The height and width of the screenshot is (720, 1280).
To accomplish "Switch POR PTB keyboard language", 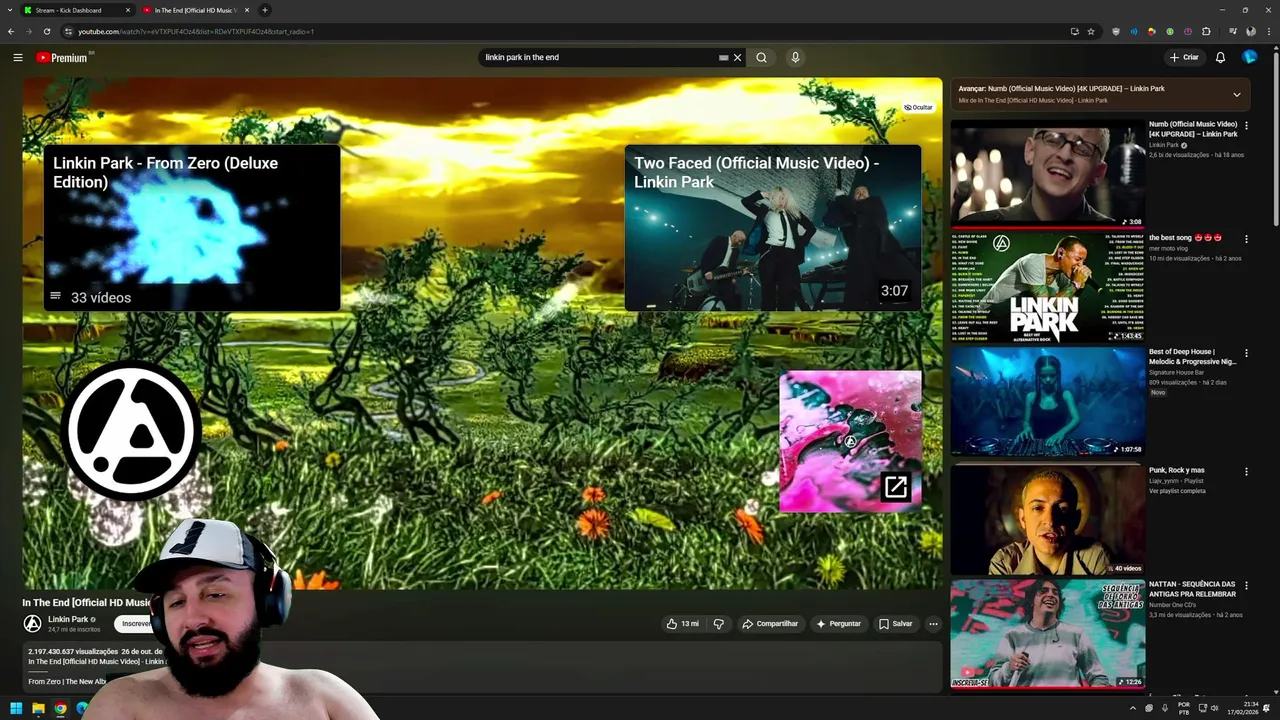I will pyautogui.click(x=1184, y=709).
